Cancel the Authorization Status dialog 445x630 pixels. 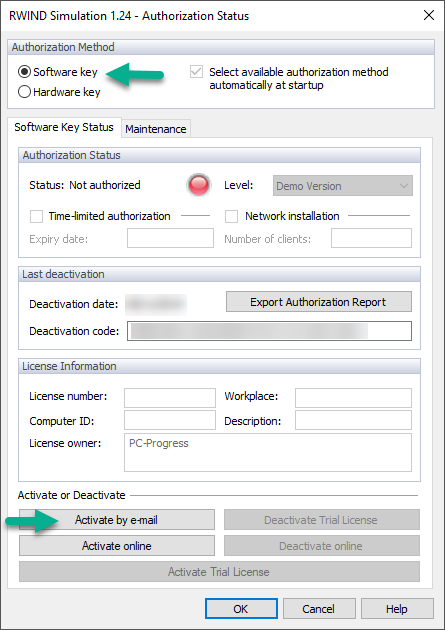319,609
